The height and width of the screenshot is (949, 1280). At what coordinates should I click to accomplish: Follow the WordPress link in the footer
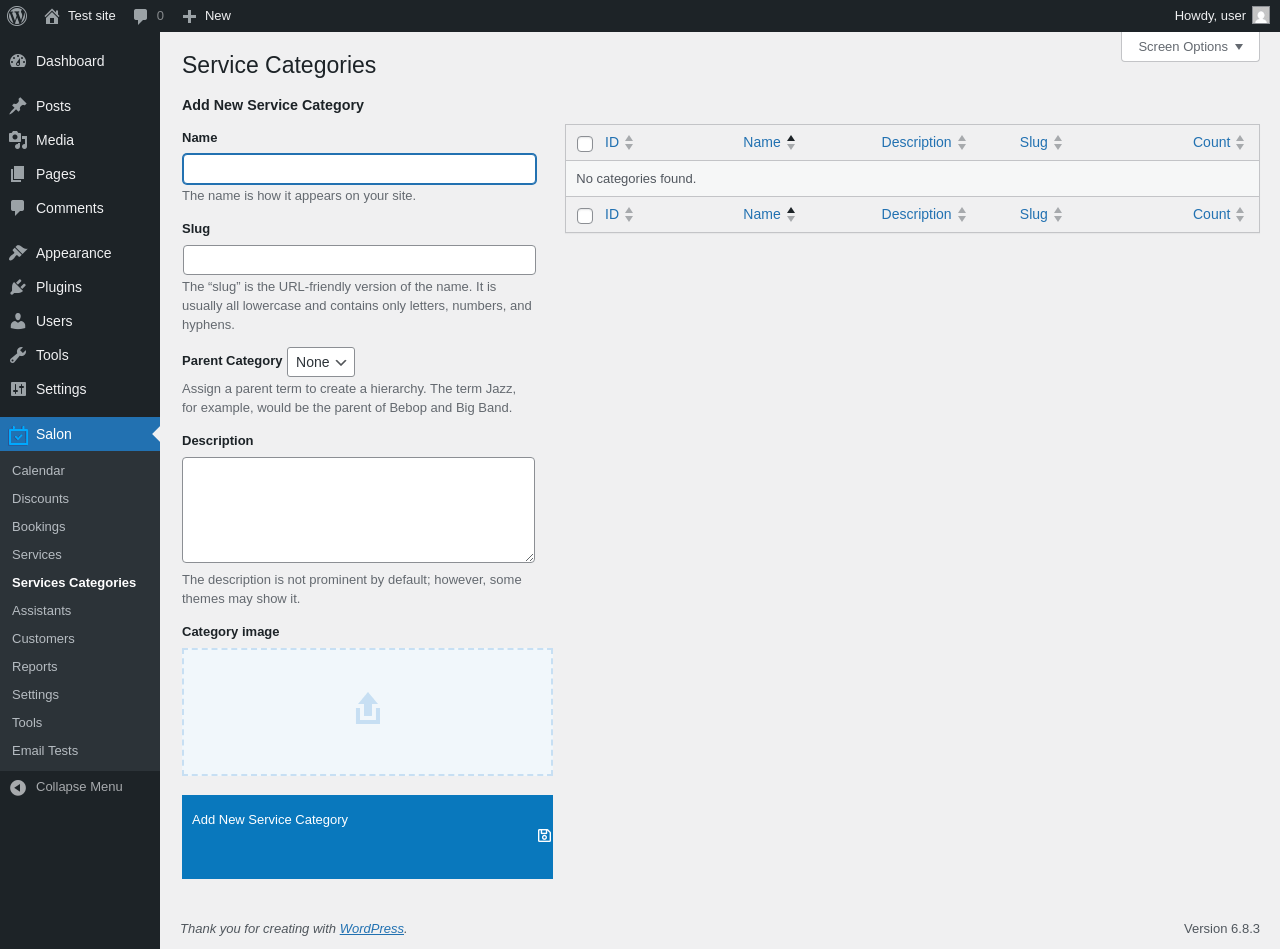(371, 929)
